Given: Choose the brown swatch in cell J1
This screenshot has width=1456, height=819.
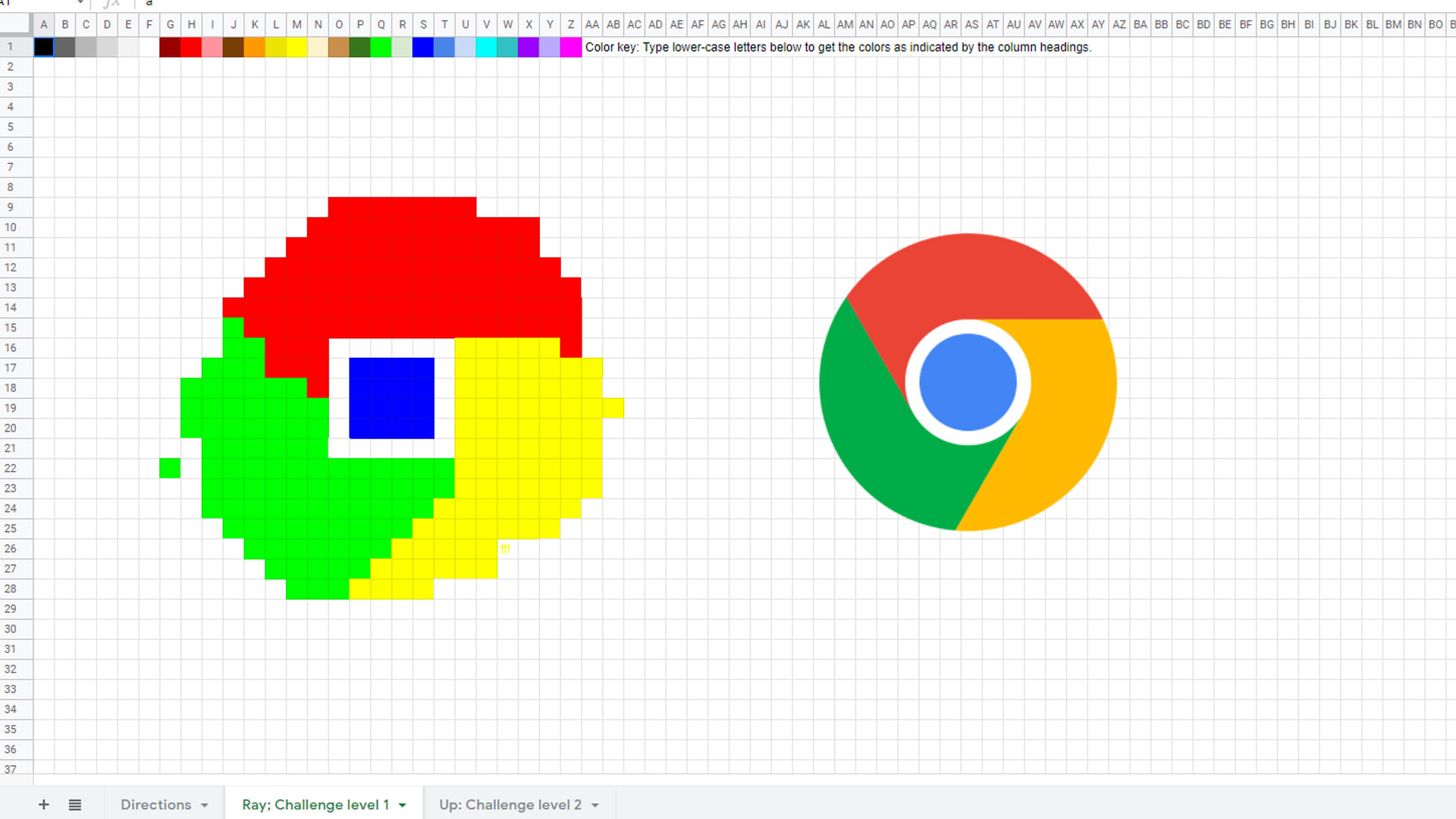Looking at the screenshot, I should [x=234, y=47].
